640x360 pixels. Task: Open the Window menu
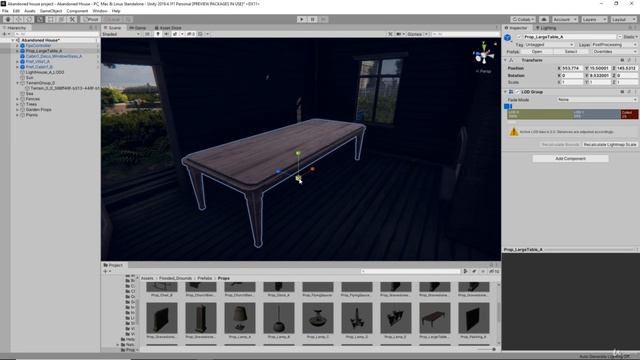(100, 11)
